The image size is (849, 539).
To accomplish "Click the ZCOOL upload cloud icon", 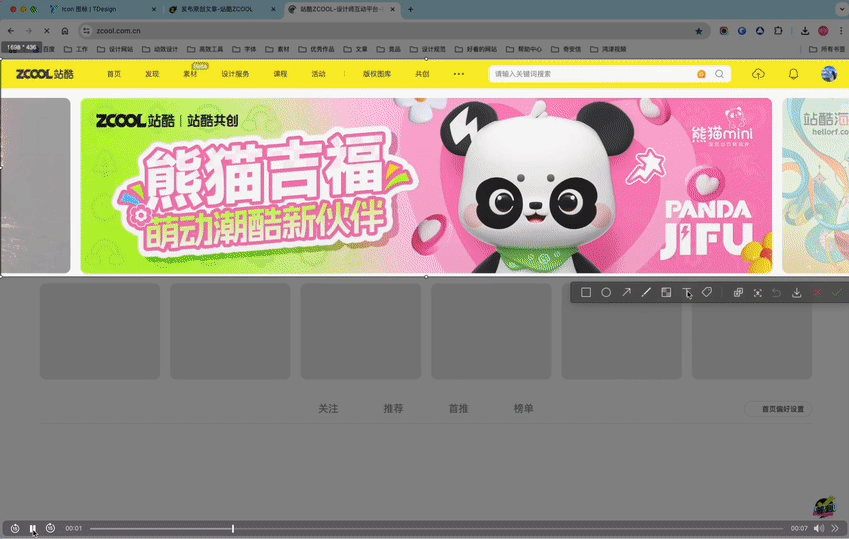I will point(758,74).
